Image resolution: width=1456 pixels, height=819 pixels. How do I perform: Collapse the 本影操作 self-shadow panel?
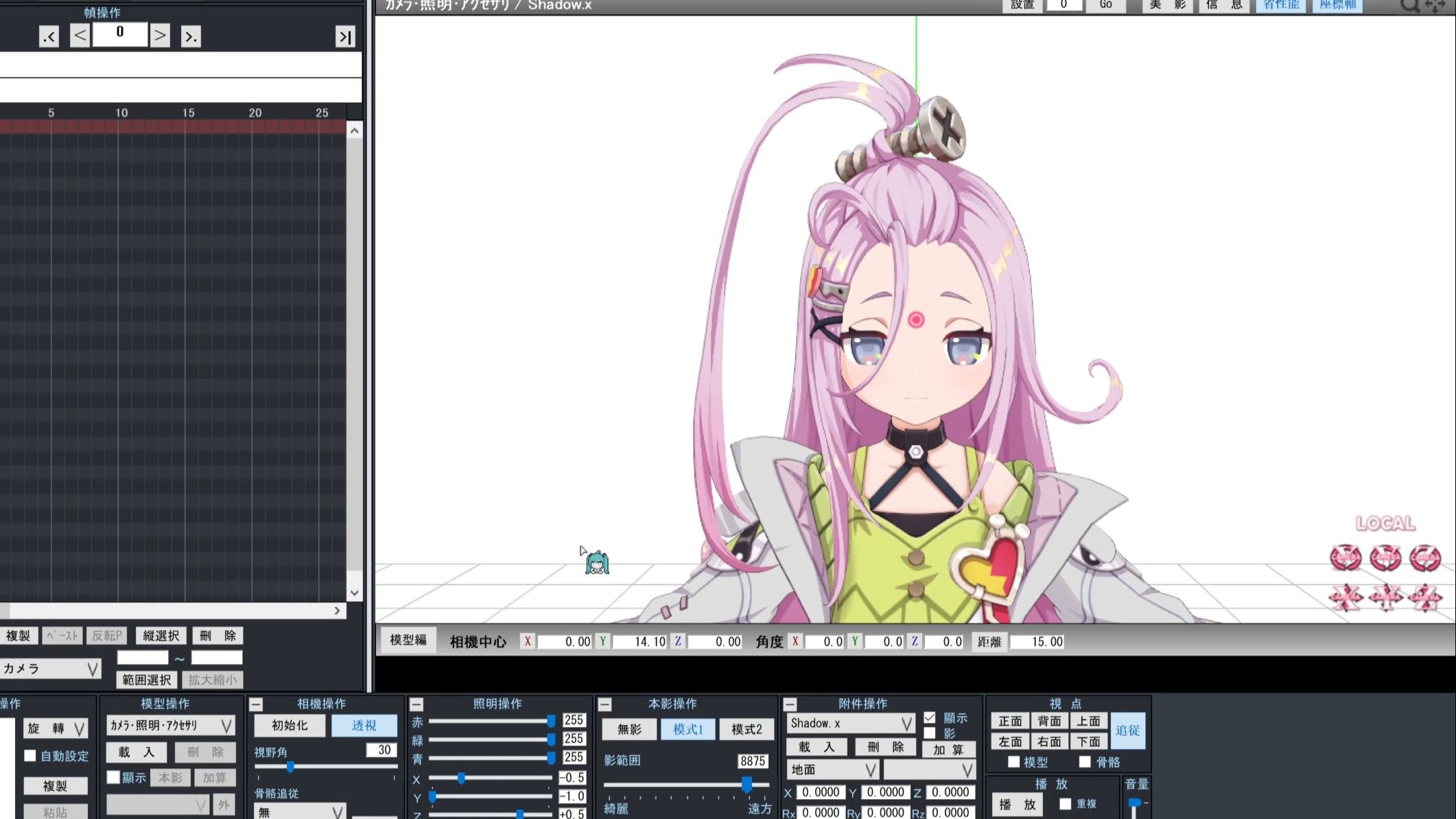click(604, 704)
